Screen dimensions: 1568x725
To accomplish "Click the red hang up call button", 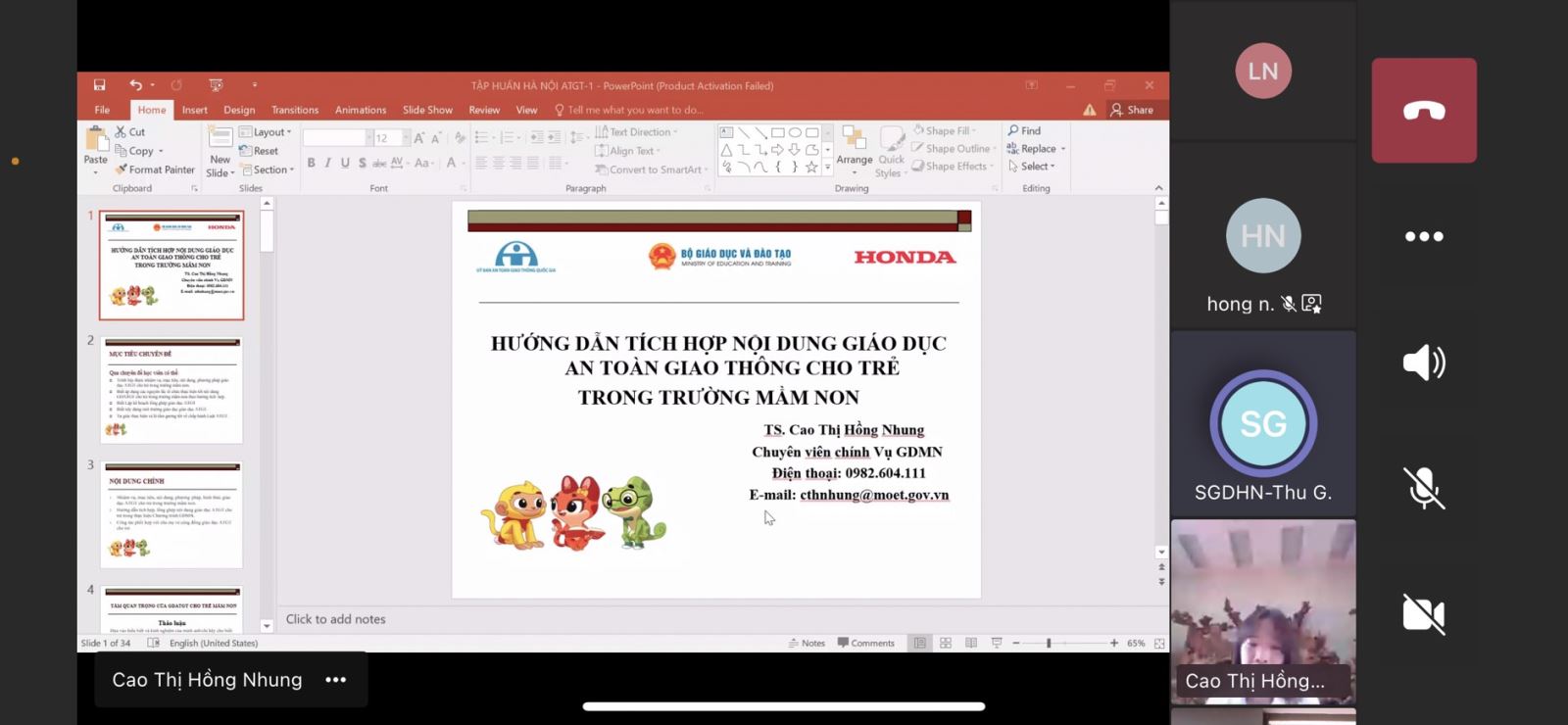I will [1423, 111].
